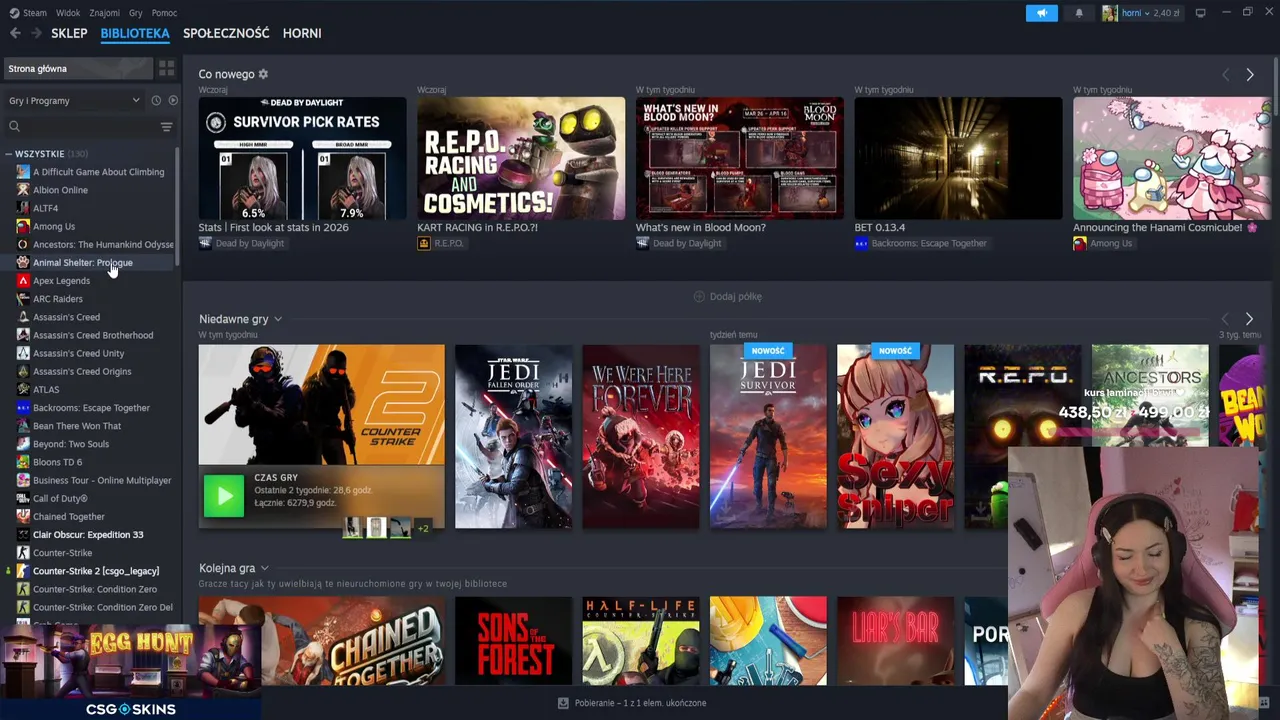Image resolution: width=1280 pixels, height=720 pixels.
Task: Select Clair Obscur: Expedition 33
Action: [88, 535]
